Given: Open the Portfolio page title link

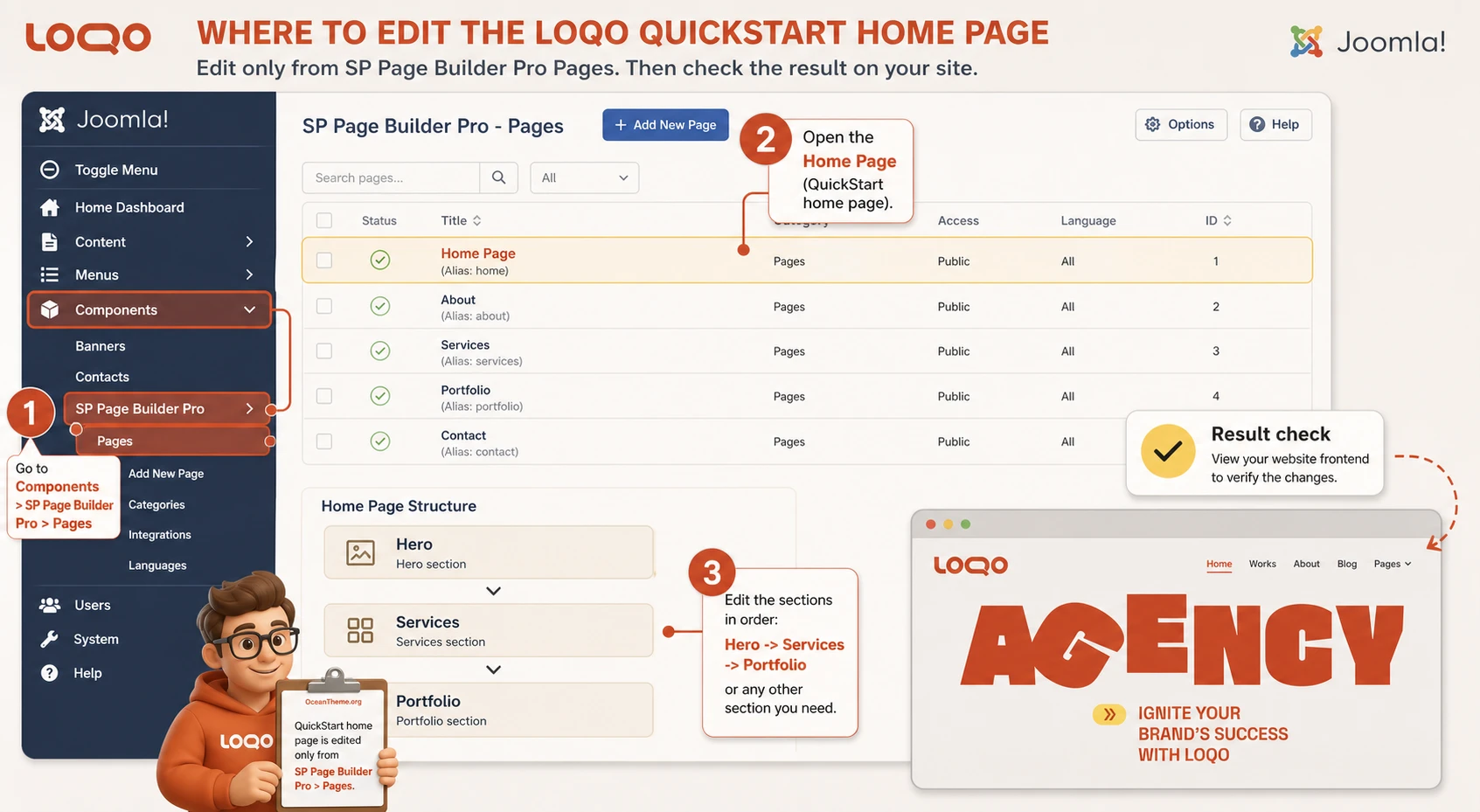Looking at the screenshot, I should click(465, 390).
